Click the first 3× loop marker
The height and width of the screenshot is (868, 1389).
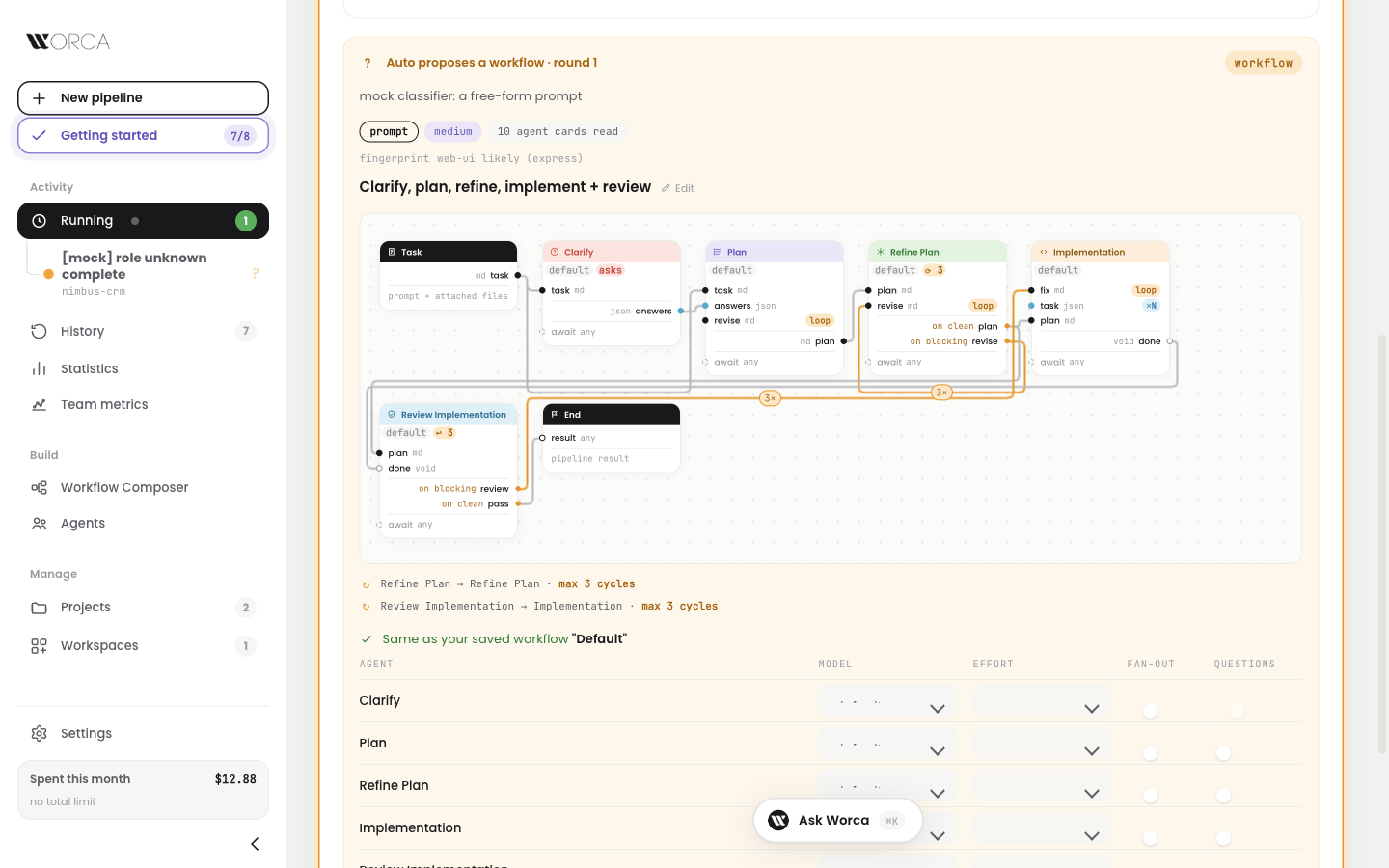tap(770, 398)
